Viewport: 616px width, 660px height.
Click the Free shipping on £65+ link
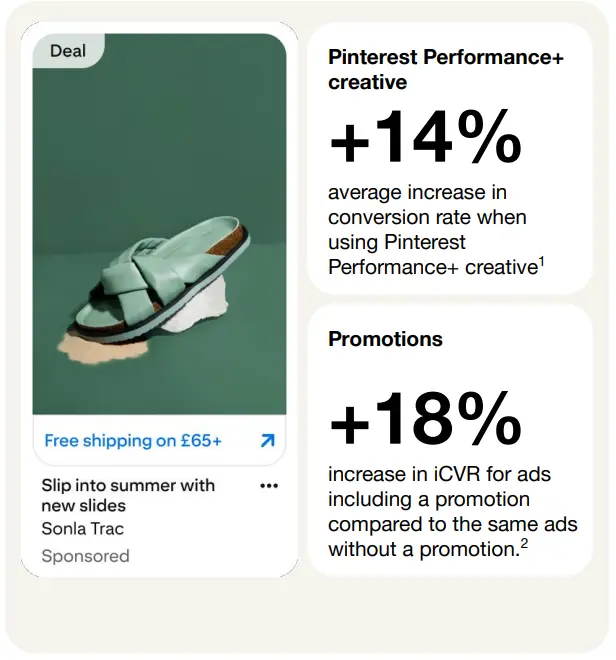coord(133,440)
